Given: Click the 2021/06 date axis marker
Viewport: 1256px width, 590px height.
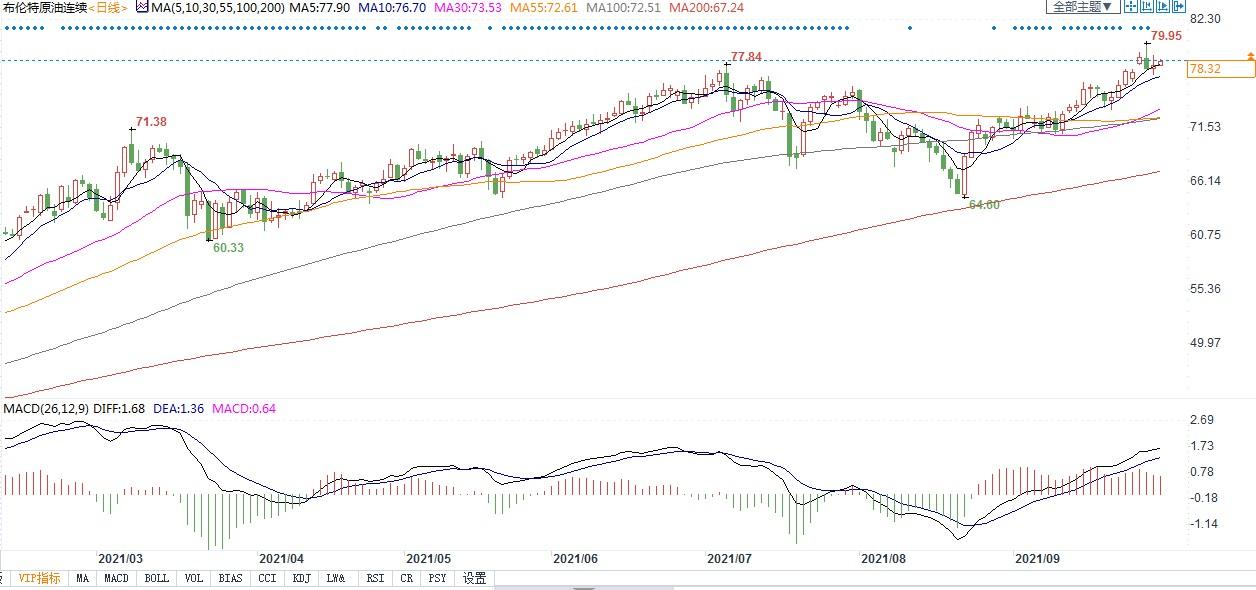Looking at the screenshot, I should tap(574, 558).
